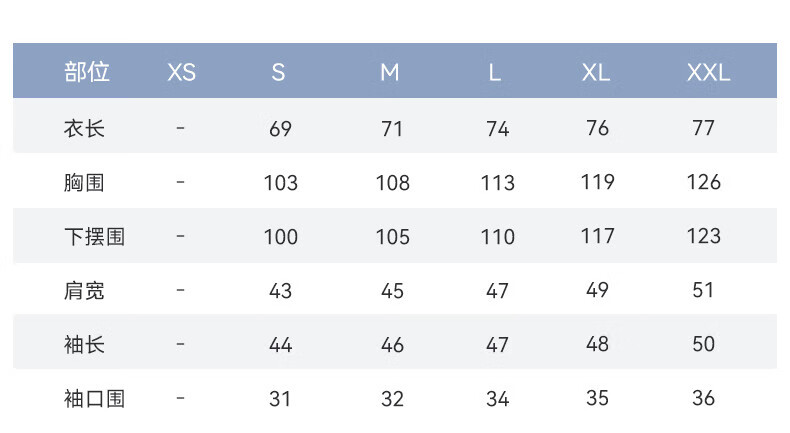Click the M size column header

(x=389, y=73)
